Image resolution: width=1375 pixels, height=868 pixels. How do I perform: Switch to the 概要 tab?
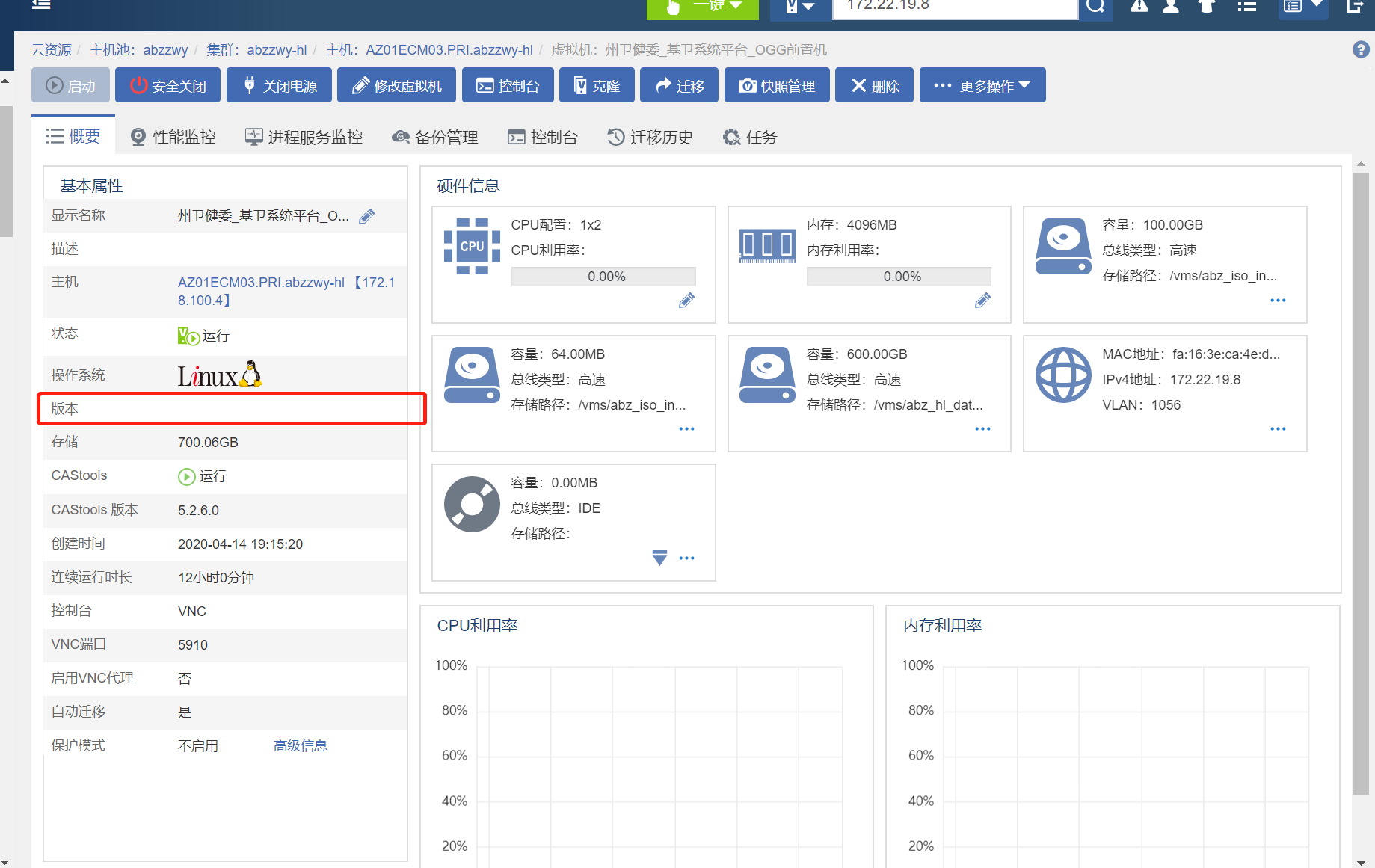pyautogui.click(x=73, y=136)
